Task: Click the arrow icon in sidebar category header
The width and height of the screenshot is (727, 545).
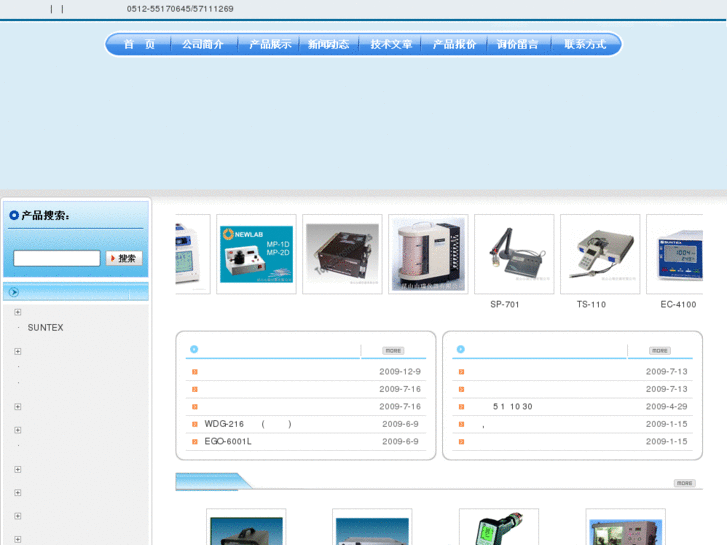Action: click(x=14, y=292)
